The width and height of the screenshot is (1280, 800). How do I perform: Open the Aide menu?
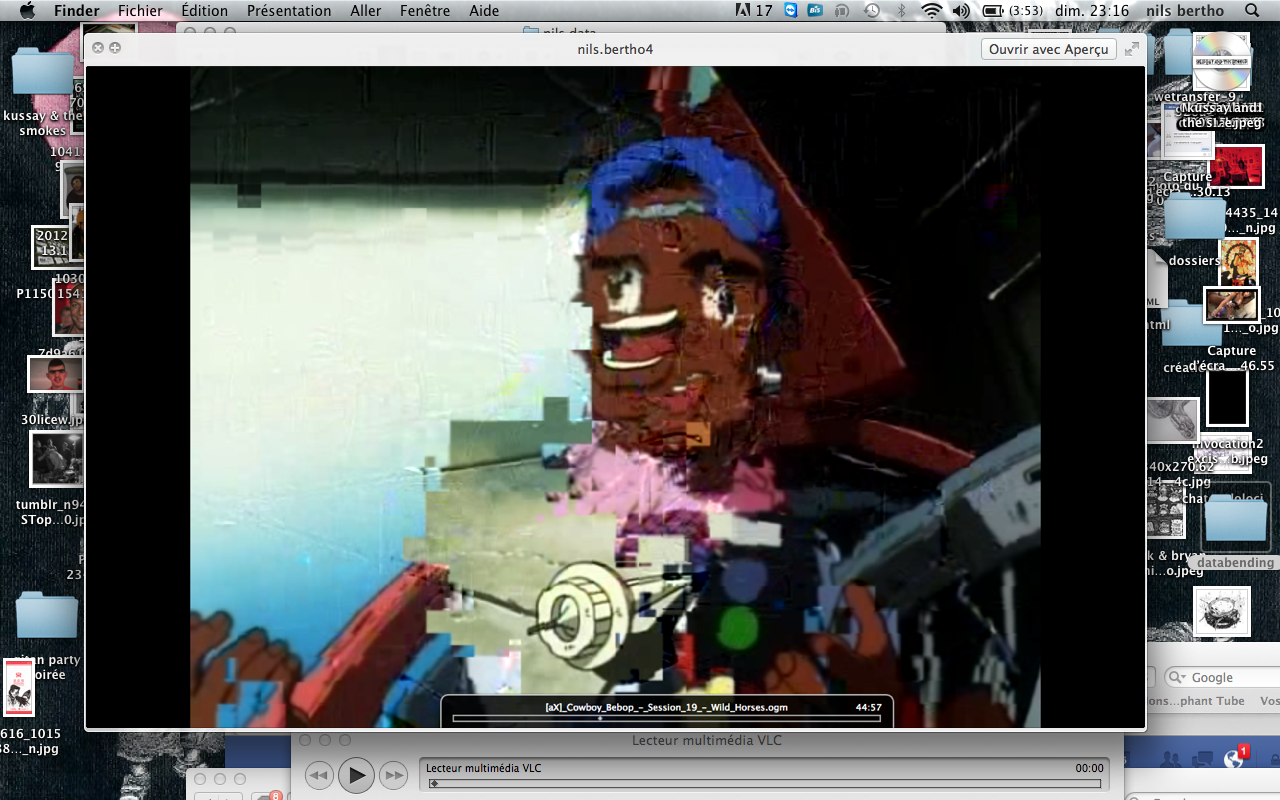click(484, 11)
